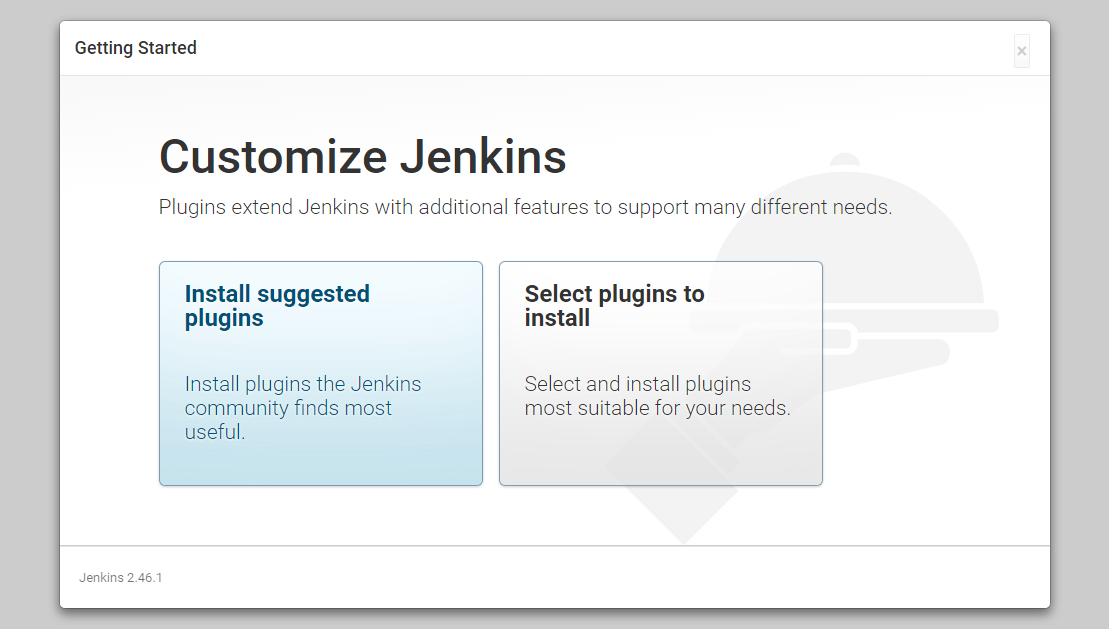Click the "Select plugins to install" bold heading
The height and width of the screenshot is (629, 1109).
tap(615, 306)
